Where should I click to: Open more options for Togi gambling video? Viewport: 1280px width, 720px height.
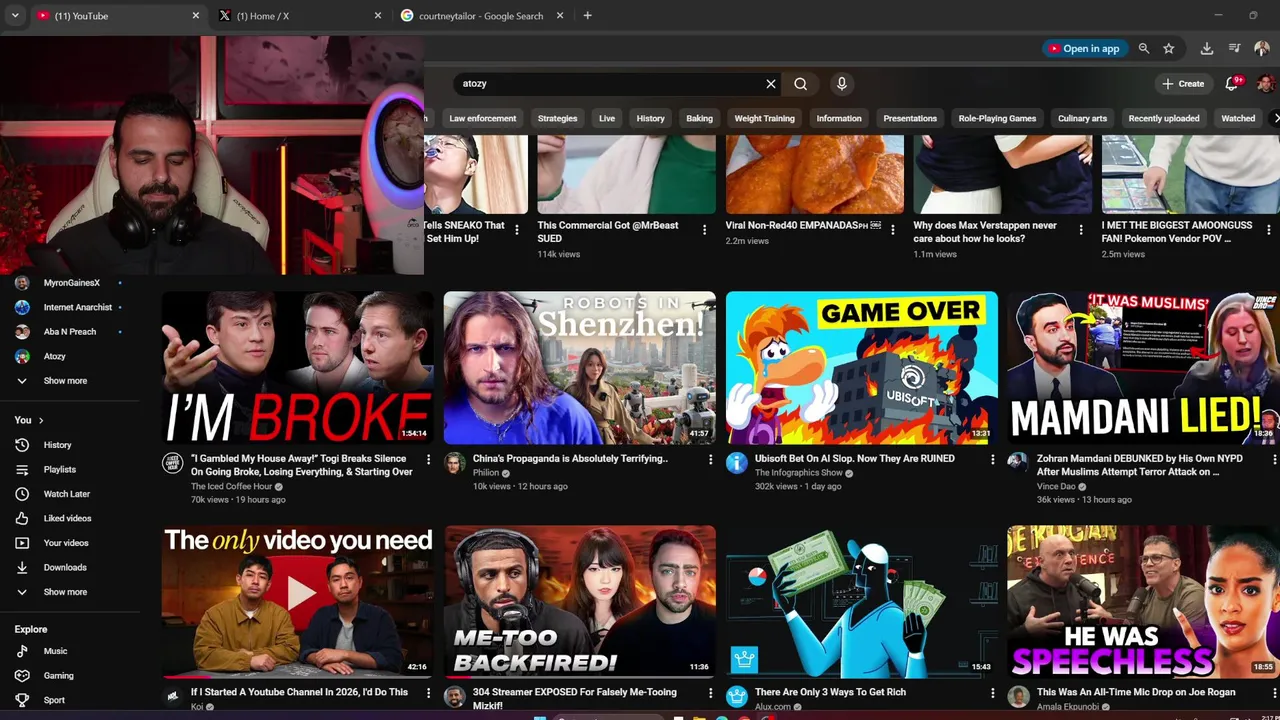coord(429,460)
